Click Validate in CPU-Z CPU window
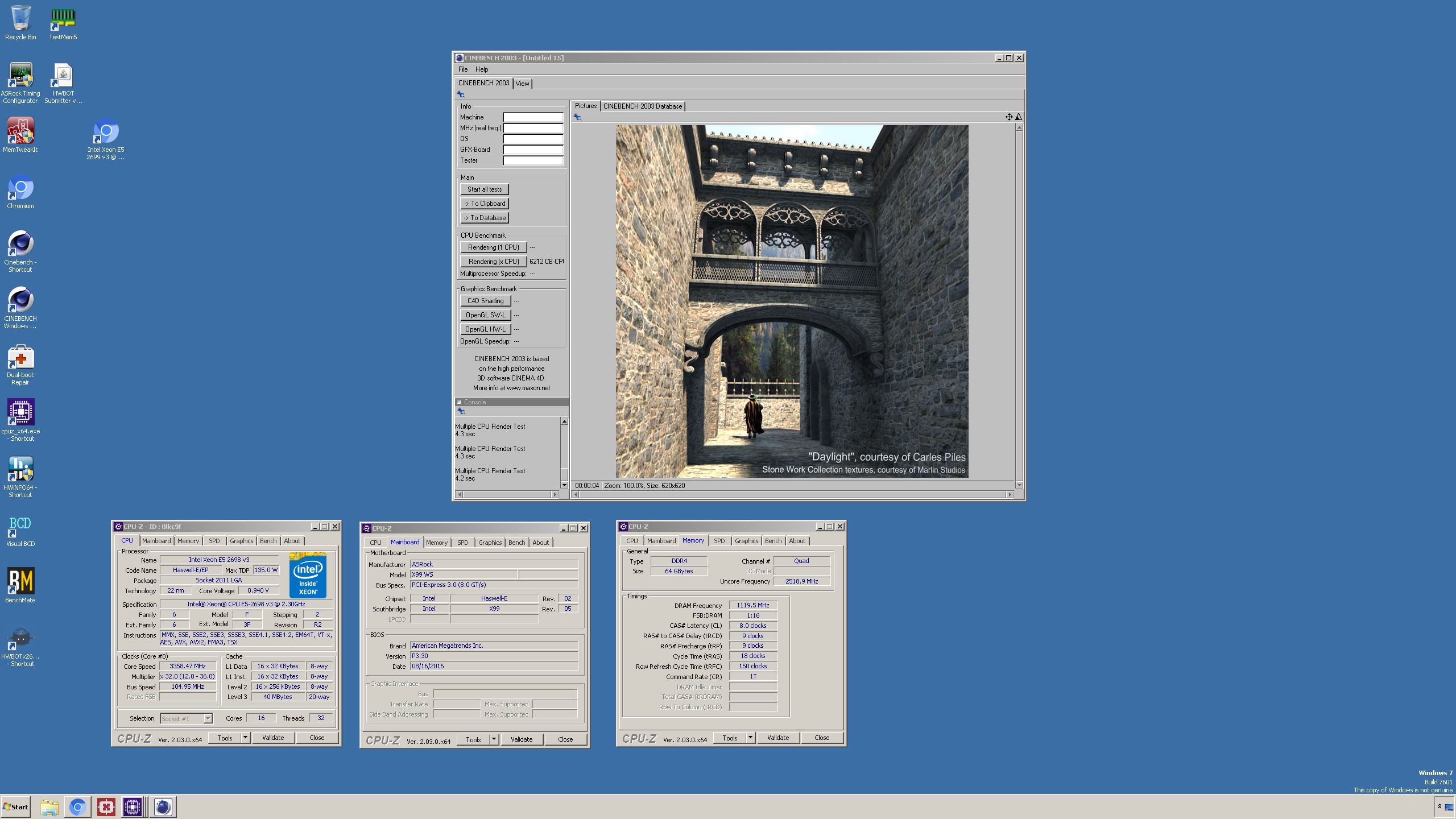The height and width of the screenshot is (819, 1456). pyautogui.click(x=273, y=738)
